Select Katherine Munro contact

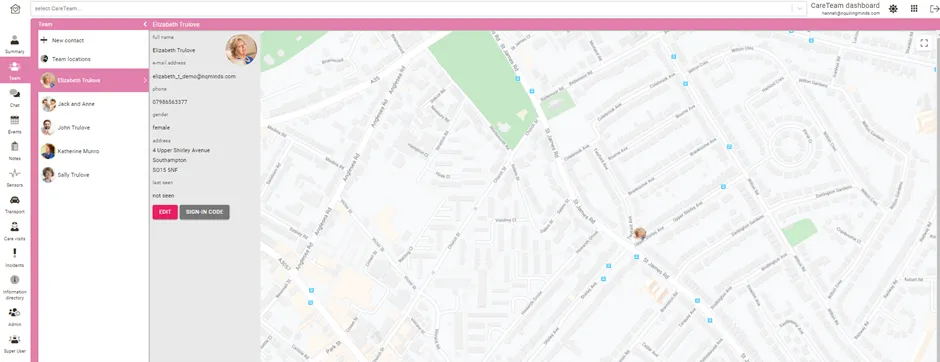(x=94, y=151)
